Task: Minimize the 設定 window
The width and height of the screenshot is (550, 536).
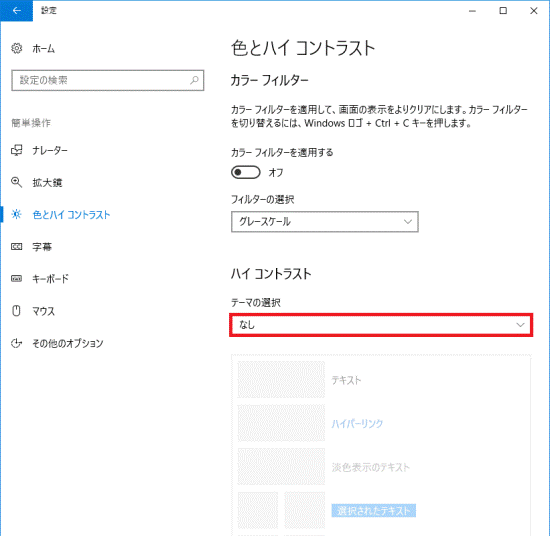Action: 472,11
